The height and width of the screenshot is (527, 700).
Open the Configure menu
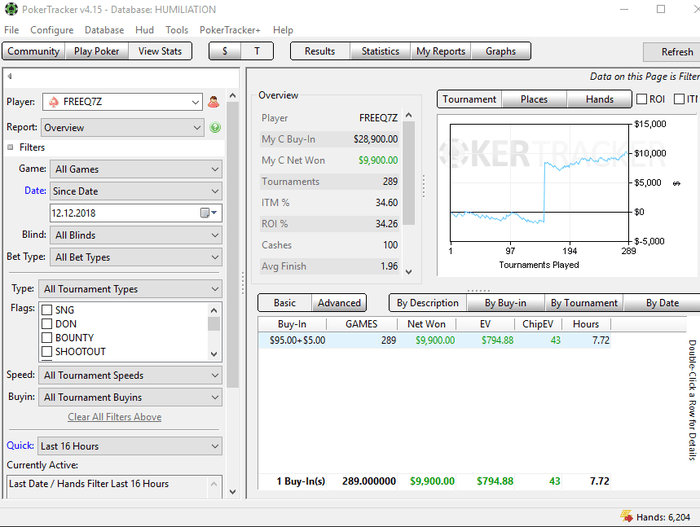coord(52,30)
